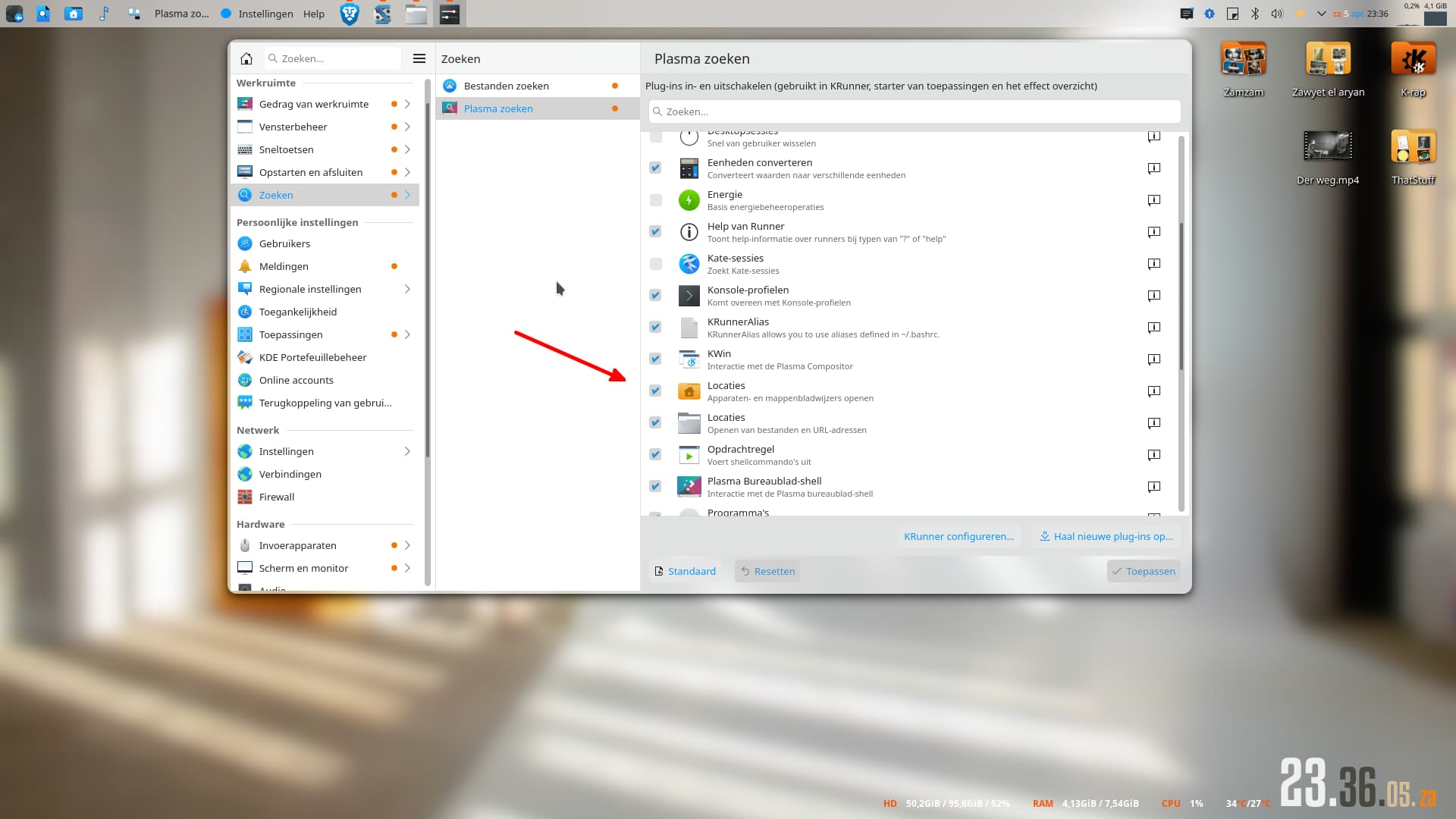Viewport: 1456px width, 819px height.
Task: Show info for KRunnerAlias plugin
Action: click(x=1153, y=328)
